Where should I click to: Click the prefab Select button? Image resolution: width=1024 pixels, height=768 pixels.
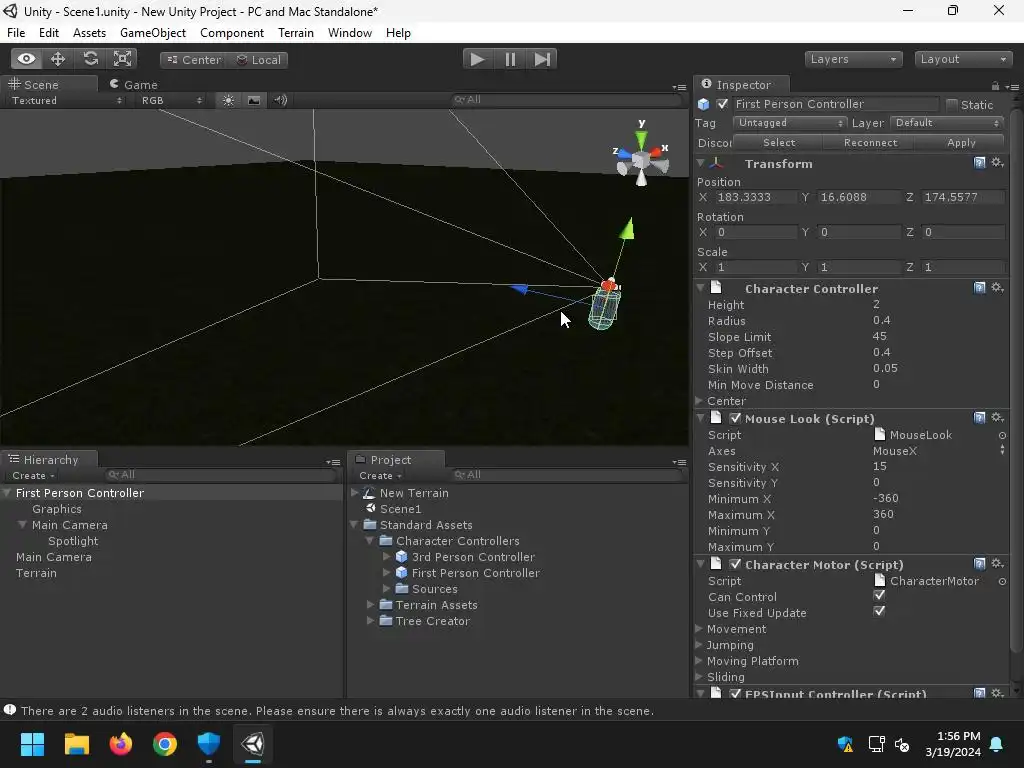pos(779,142)
